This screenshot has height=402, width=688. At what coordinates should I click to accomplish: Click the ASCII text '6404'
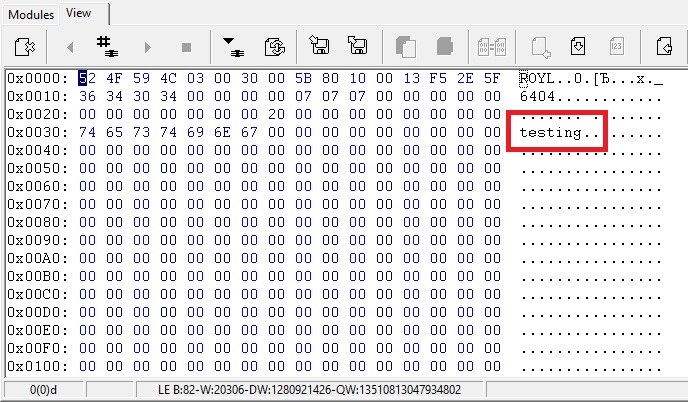(x=538, y=97)
